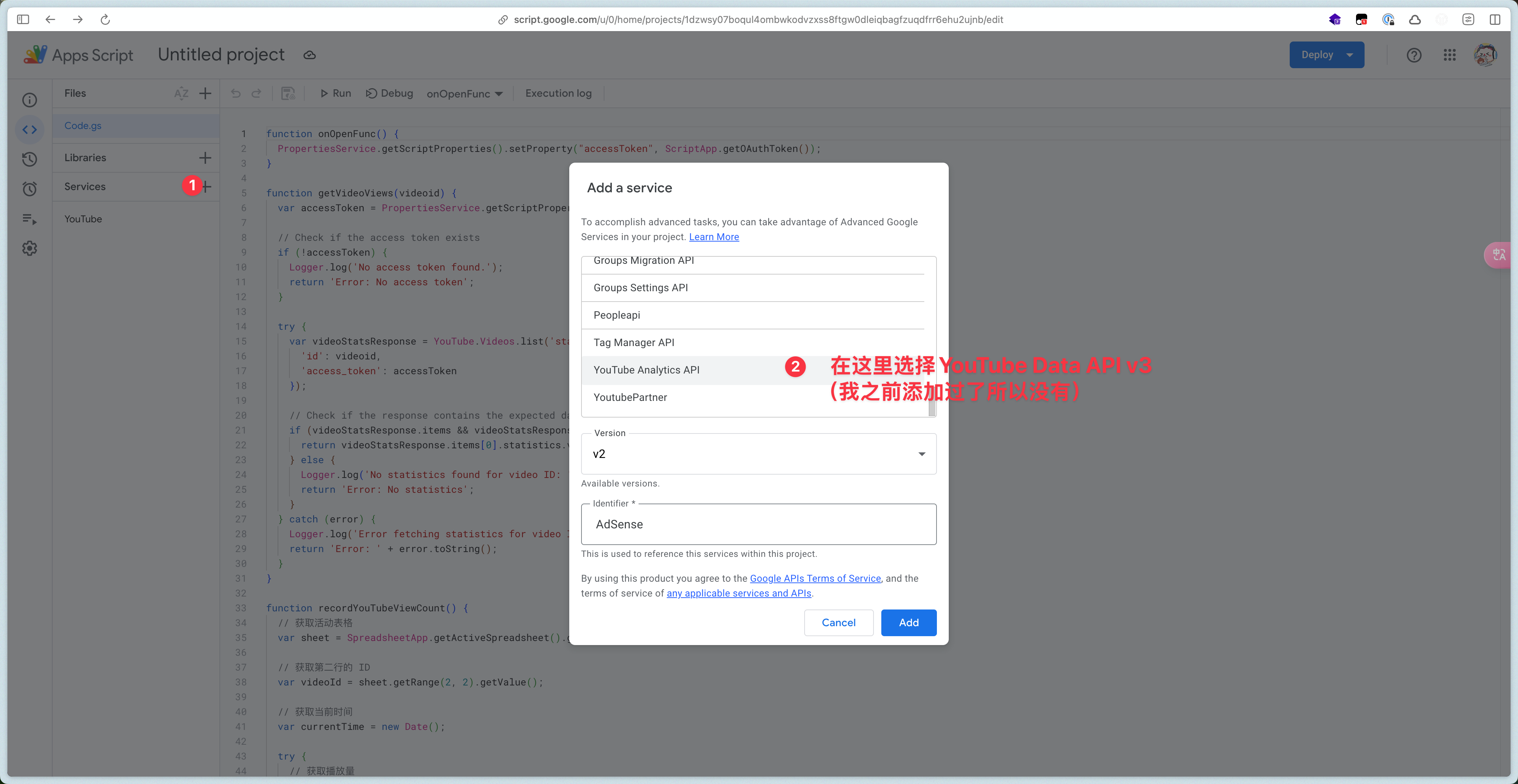Click the Libraries section label

coord(86,157)
